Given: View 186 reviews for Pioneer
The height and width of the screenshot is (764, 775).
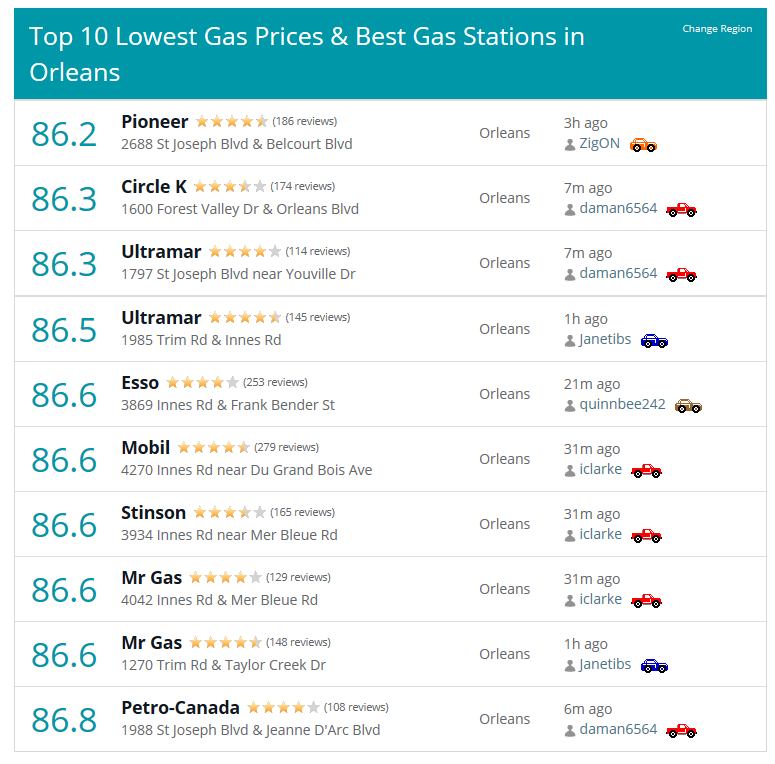Looking at the screenshot, I should (304, 121).
